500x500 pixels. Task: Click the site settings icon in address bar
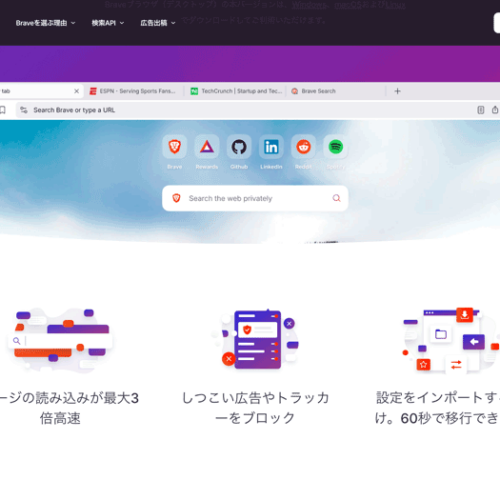pyautogui.click(x=24, y=110)
